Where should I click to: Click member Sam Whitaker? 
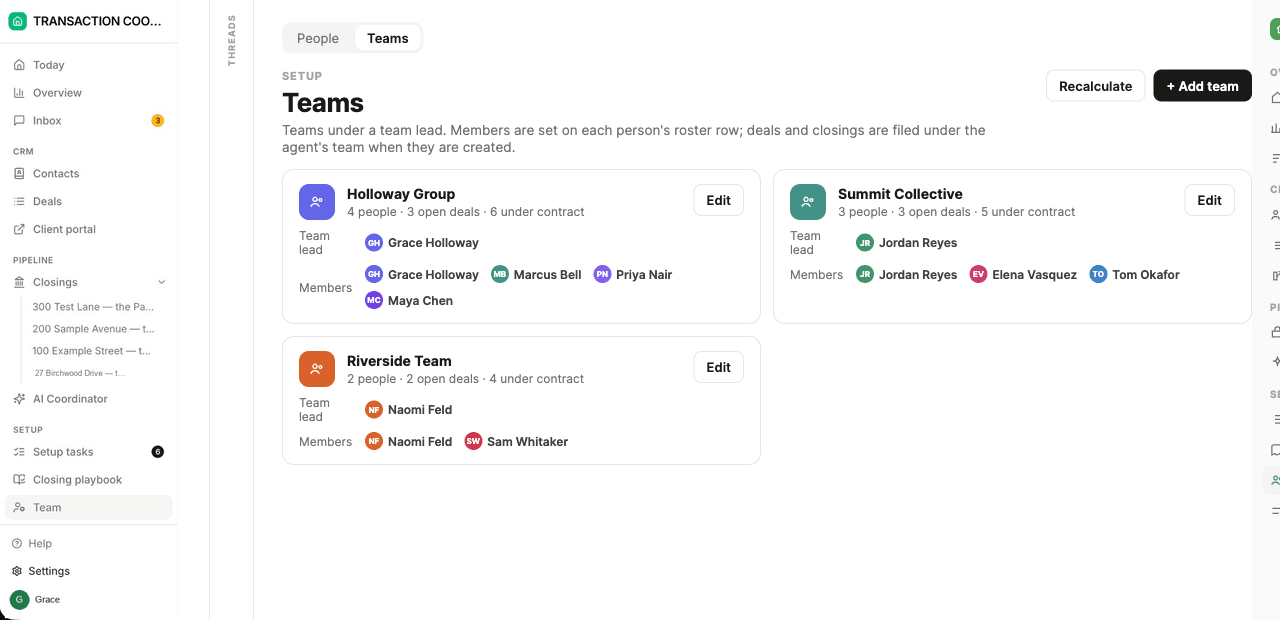(517, 442)
